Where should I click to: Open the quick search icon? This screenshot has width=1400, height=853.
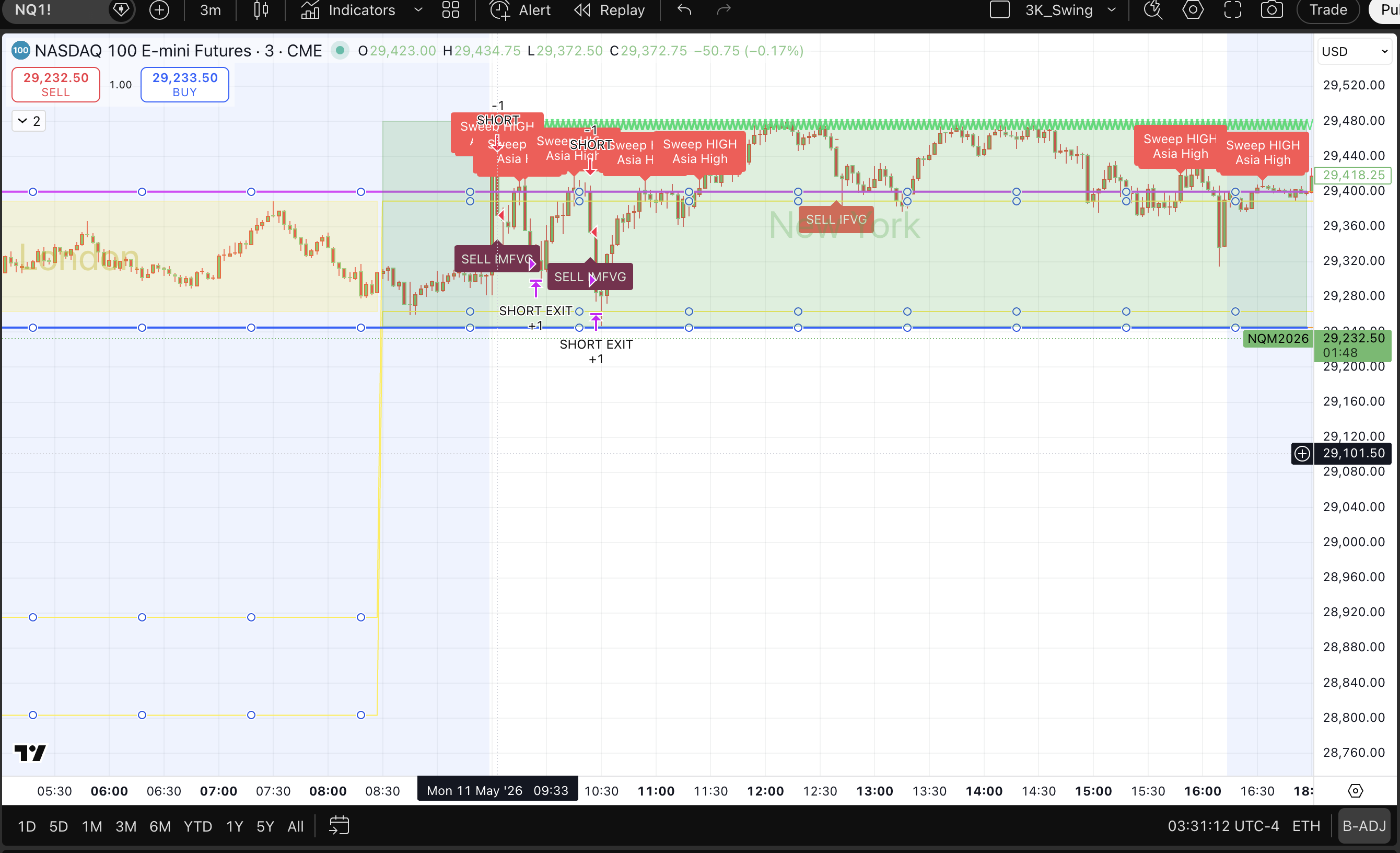tap(1153, 9)
